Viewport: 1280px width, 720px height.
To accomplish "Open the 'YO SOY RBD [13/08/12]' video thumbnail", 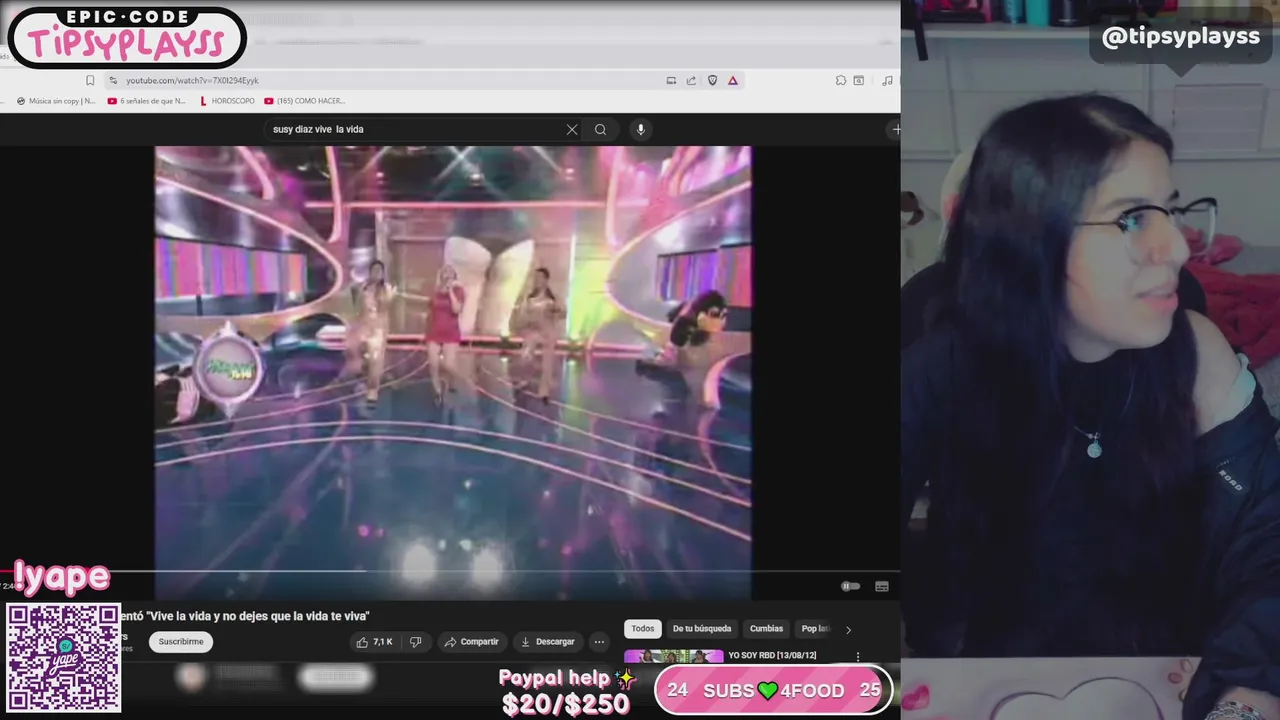I will 674,656.
